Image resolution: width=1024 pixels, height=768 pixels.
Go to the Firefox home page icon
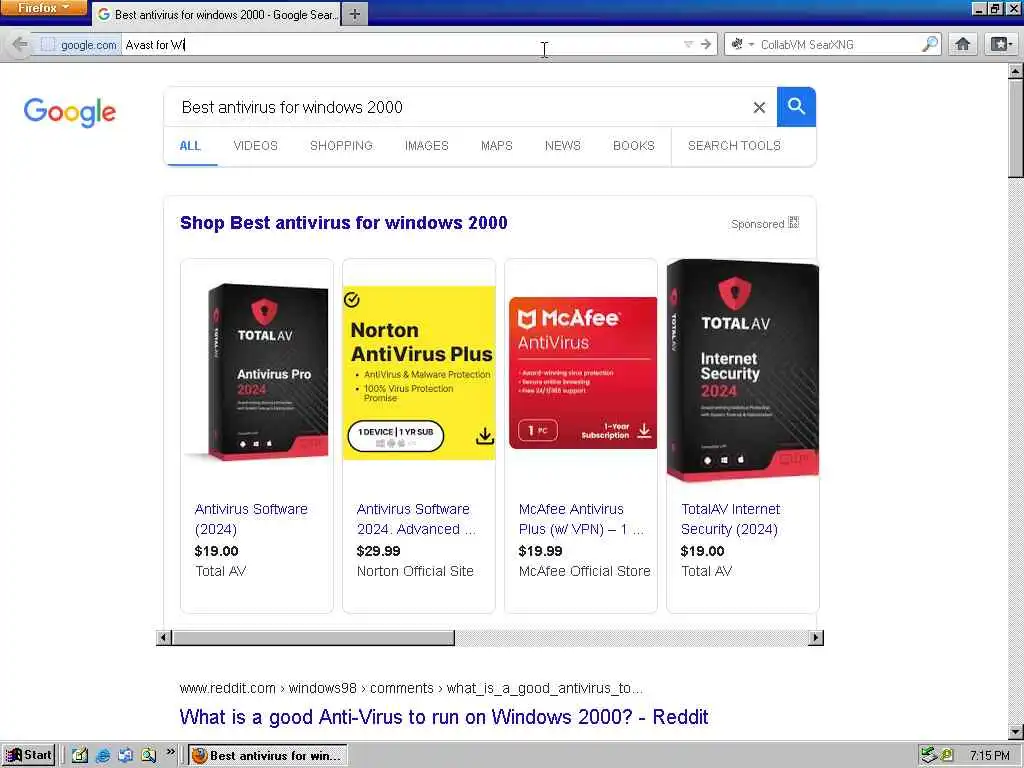point(963,44)
